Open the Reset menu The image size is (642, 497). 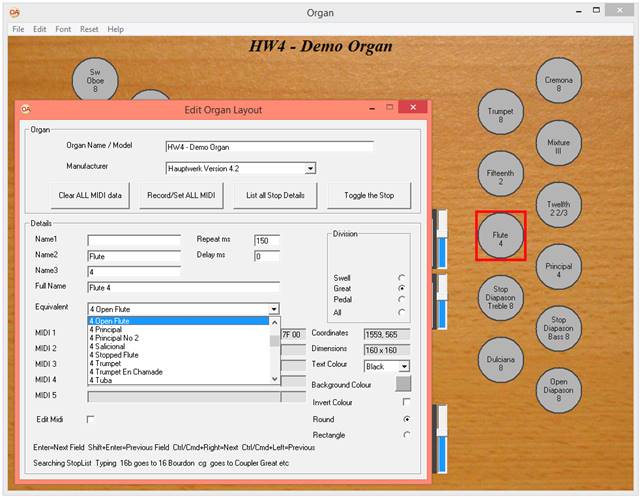pyautogui.click(x=89, y=29)
